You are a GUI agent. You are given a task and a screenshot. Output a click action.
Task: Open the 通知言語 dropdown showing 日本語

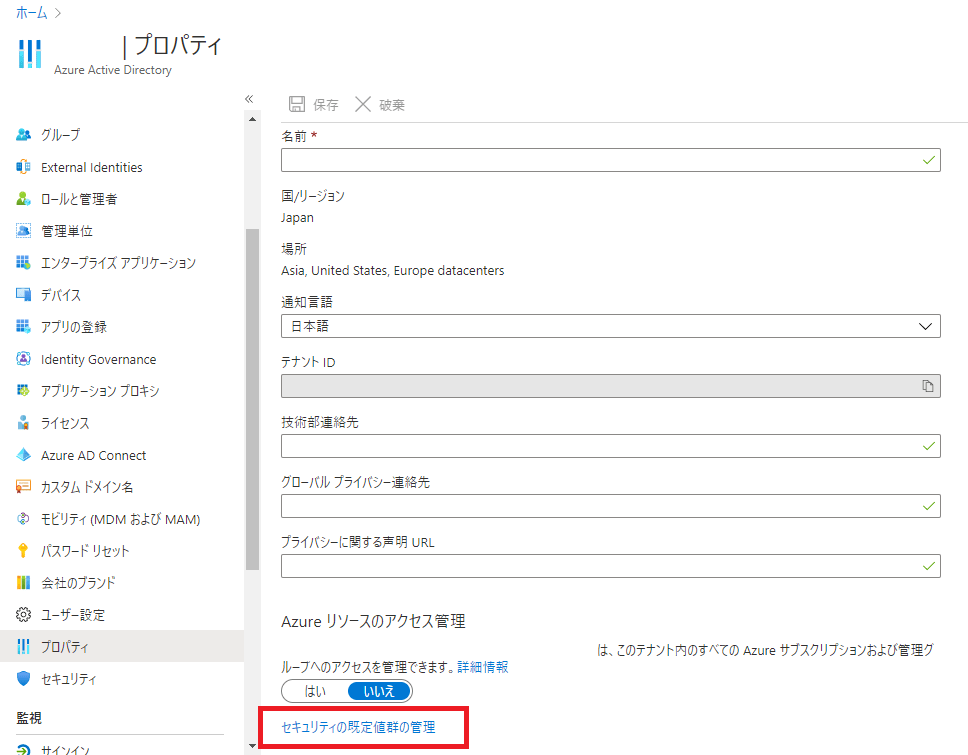pyautogui.click(x=611, y=326)
